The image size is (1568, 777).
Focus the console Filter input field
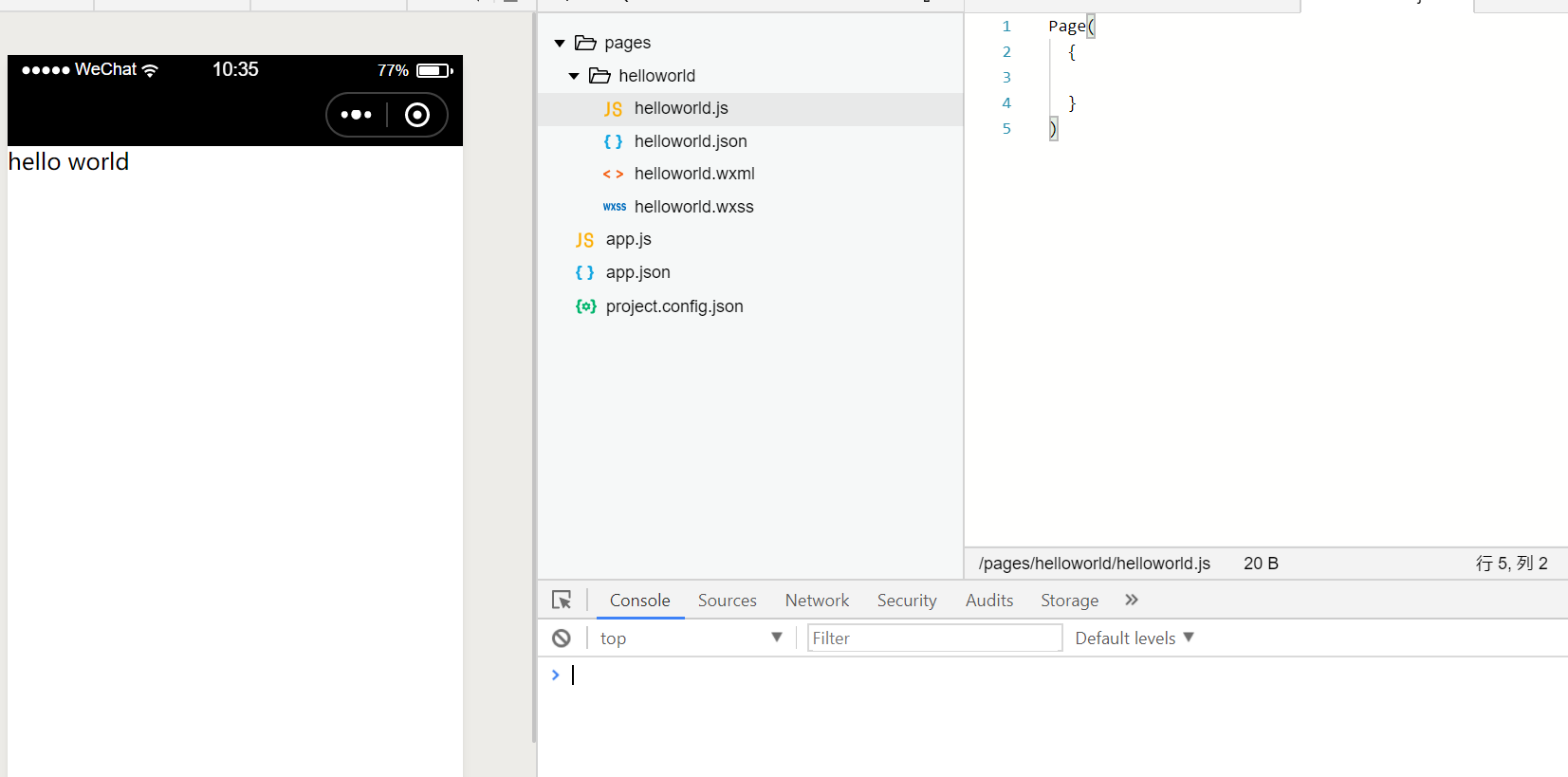click(x=934, y=638)
